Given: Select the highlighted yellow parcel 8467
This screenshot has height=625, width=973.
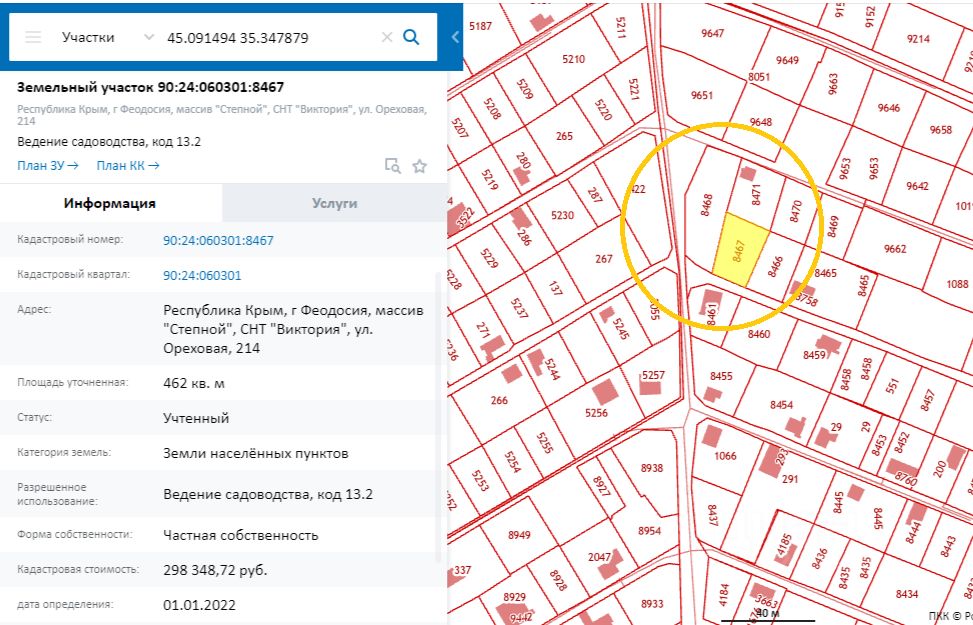Looking at the screenshot, I should coord(740,250).
